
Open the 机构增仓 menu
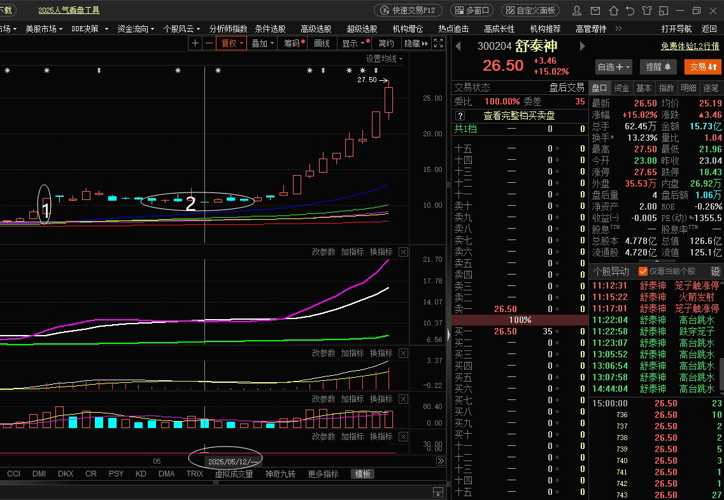(408, 29)
